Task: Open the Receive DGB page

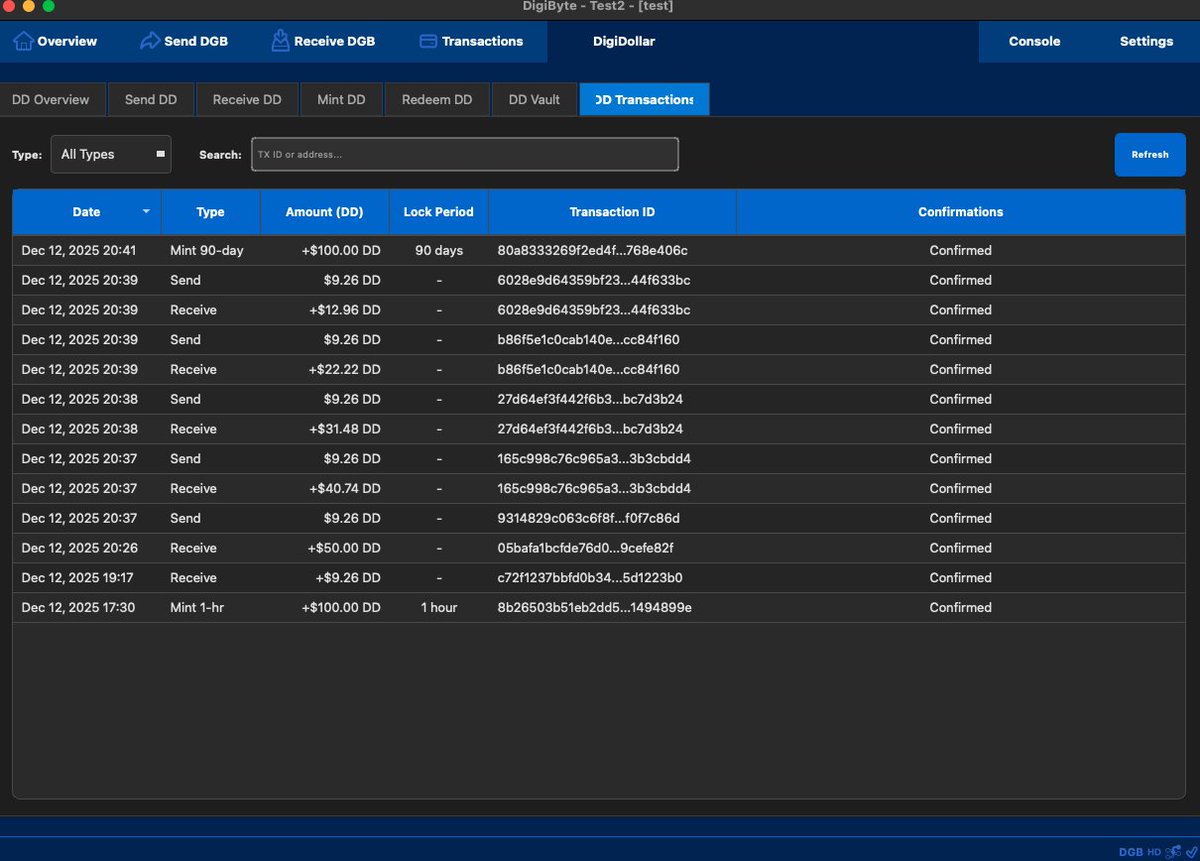Action: click(322, 42)
